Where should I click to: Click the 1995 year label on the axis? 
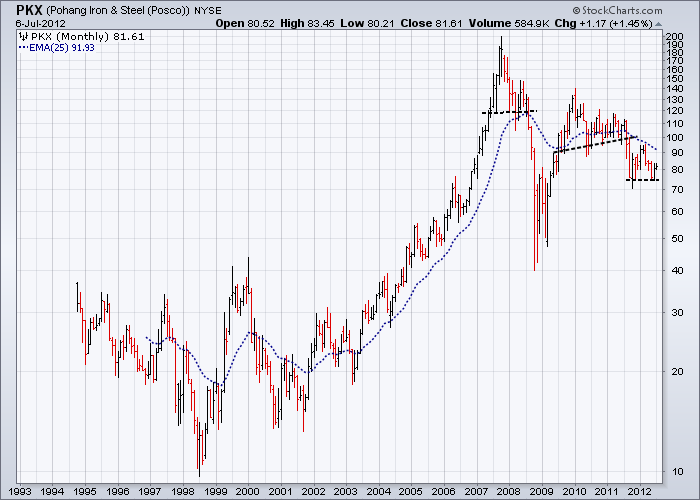[85, 492]
